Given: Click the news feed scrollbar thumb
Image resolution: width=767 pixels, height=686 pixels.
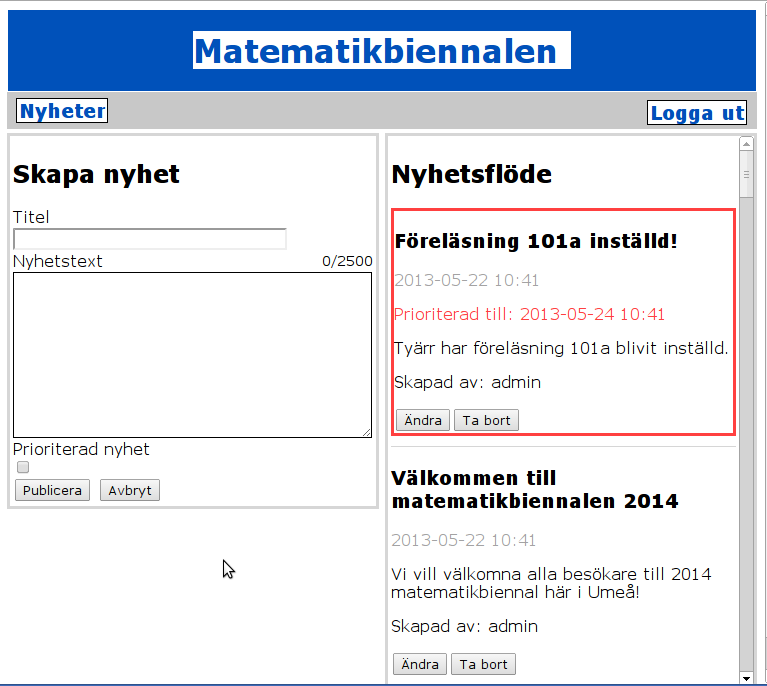Looking at the screenshot, I should [746, 174].
